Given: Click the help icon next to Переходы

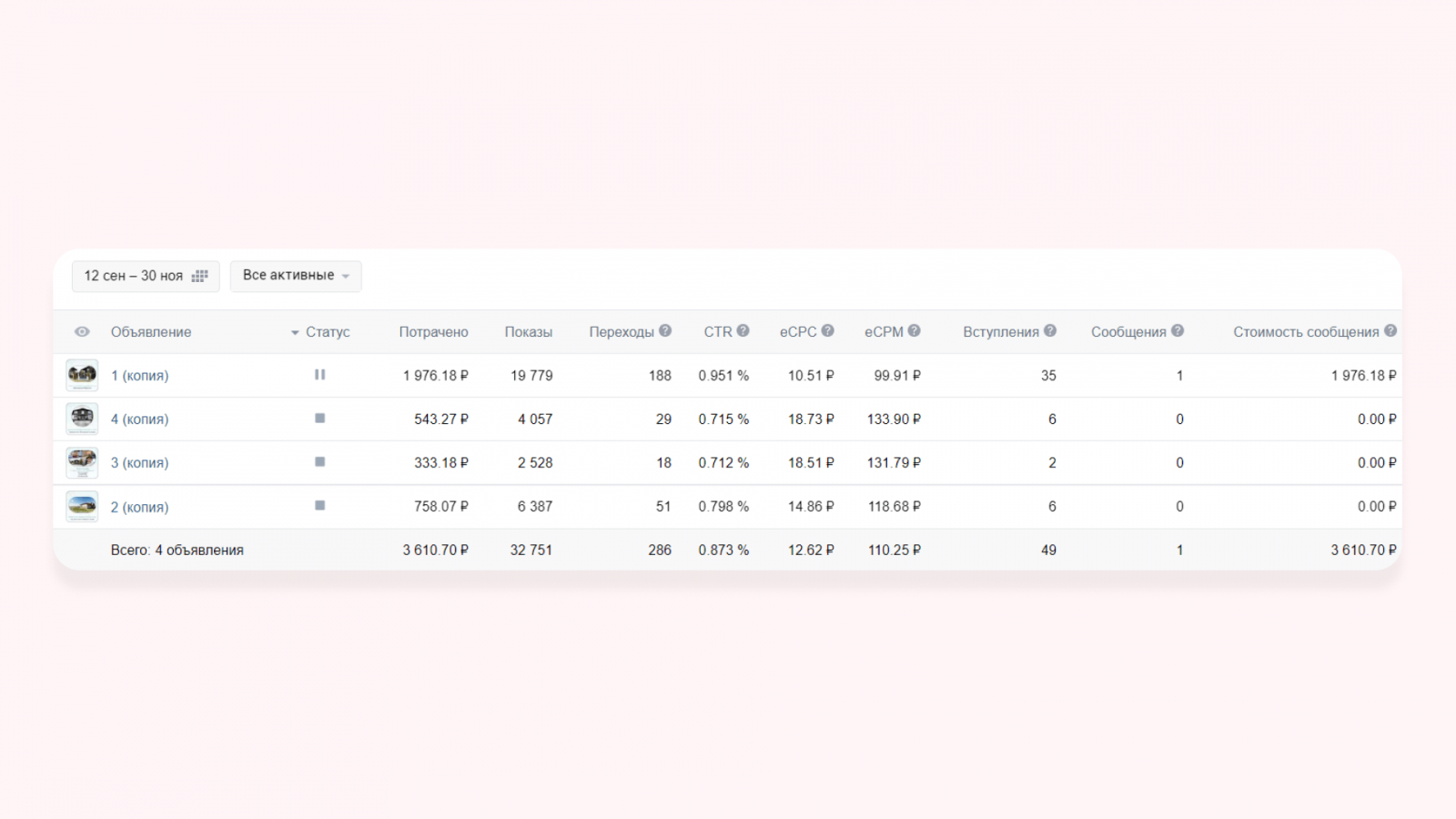Looking at the screenshot, I should pos(665,331).
